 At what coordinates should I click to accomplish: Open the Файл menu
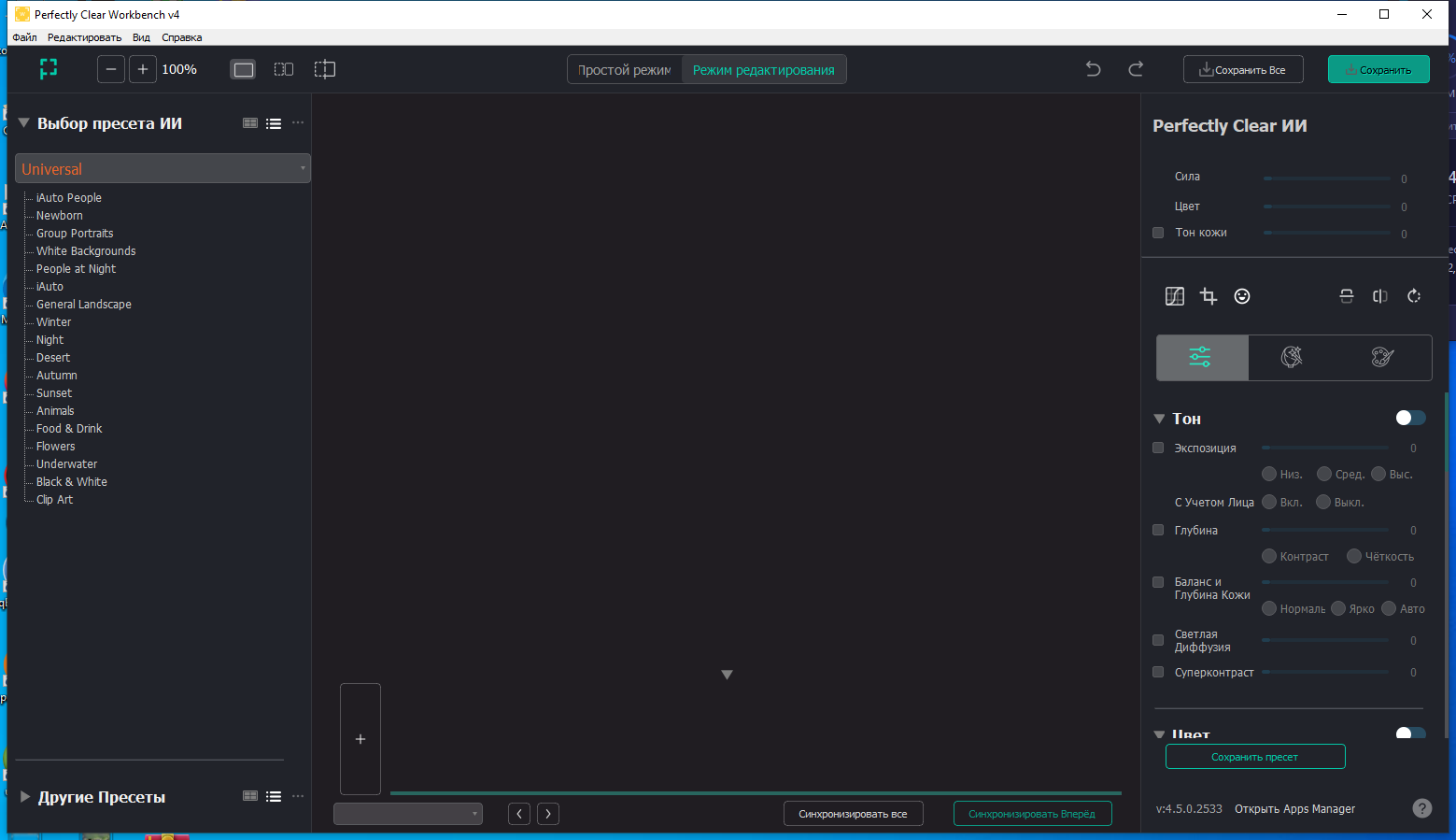[x=23, y=37]
